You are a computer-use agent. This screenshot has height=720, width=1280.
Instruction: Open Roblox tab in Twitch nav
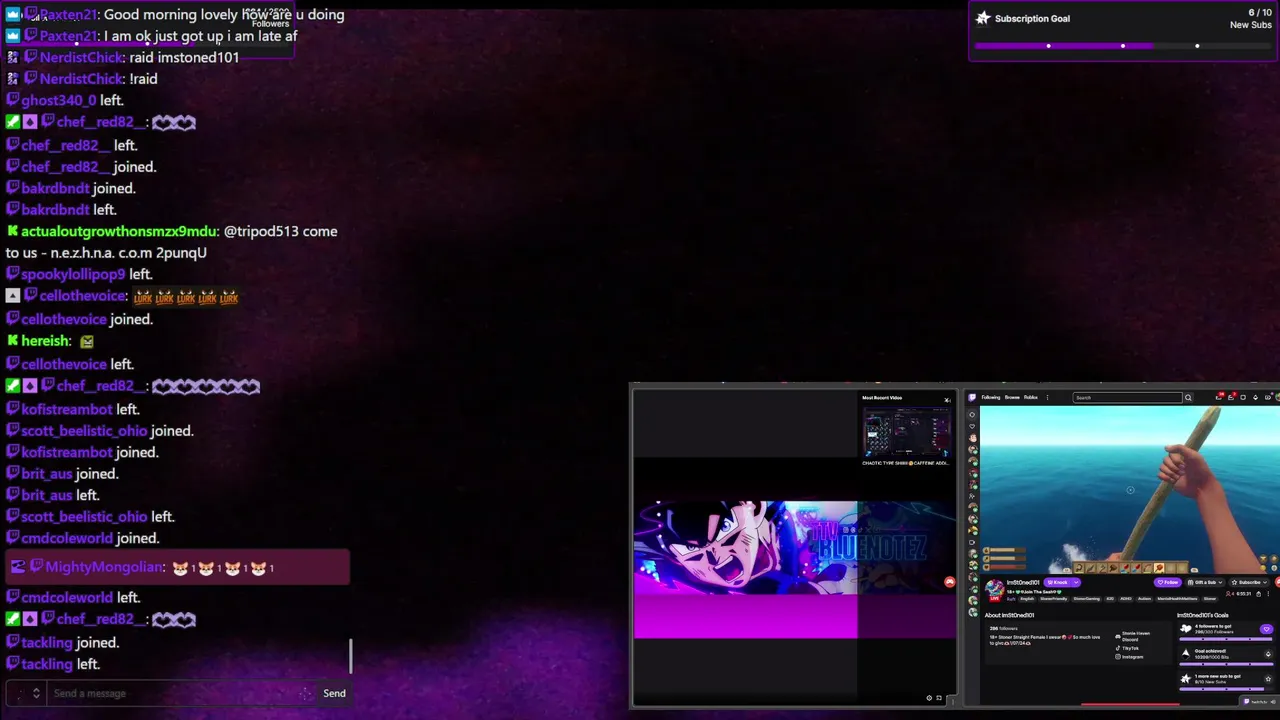pos(1031,397)
